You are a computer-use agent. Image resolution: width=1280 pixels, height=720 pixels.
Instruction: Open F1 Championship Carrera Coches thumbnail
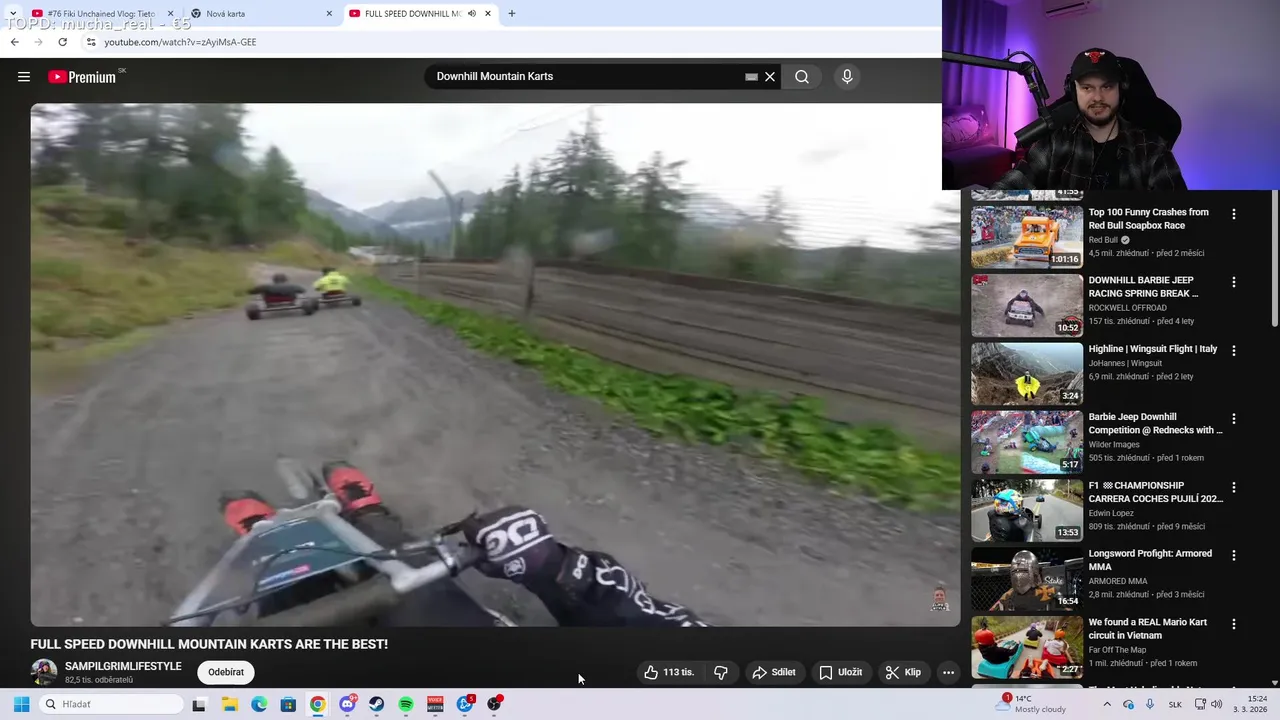(x=1027, y=510)
